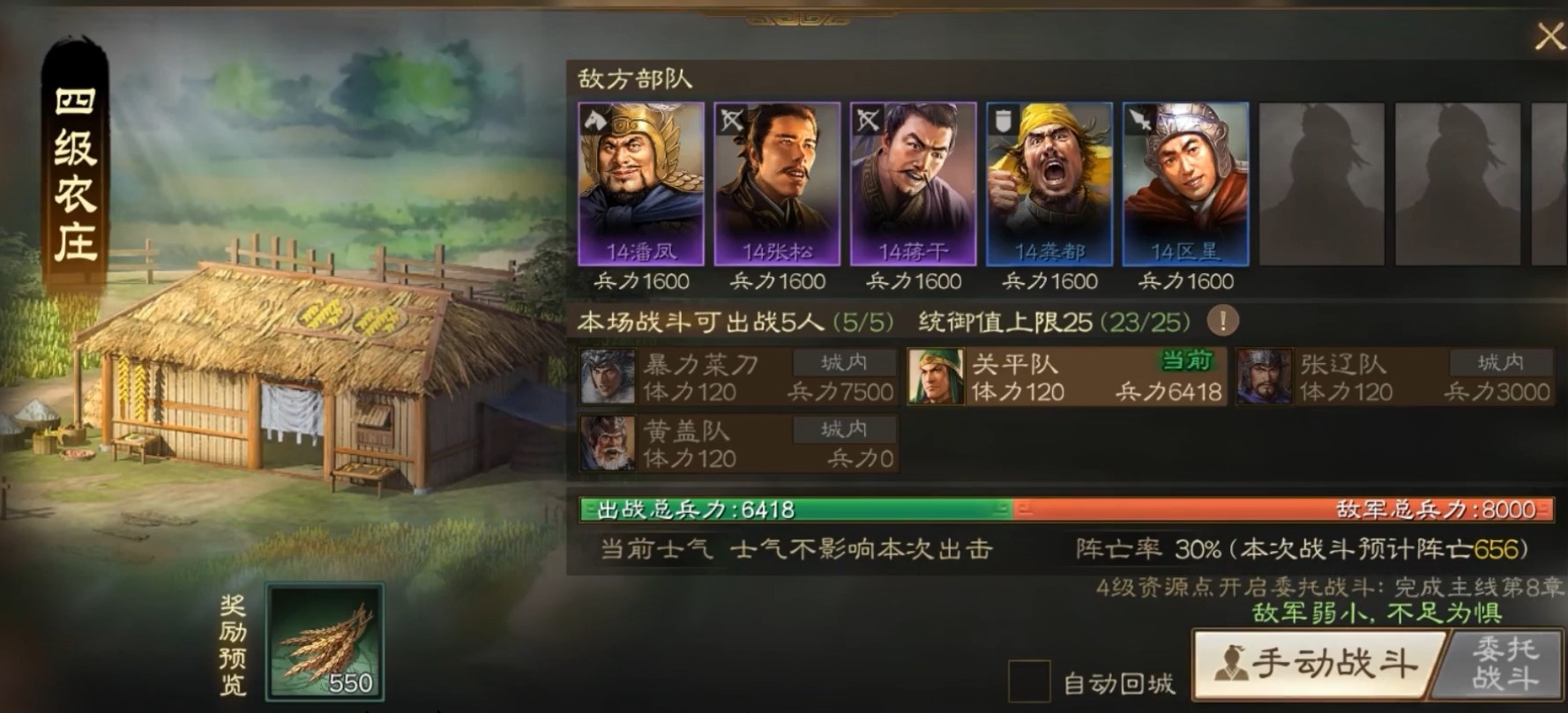Screen dimensions: 1568x713
Task: Choose the 关平队 current team
Action: point(1066,377)
